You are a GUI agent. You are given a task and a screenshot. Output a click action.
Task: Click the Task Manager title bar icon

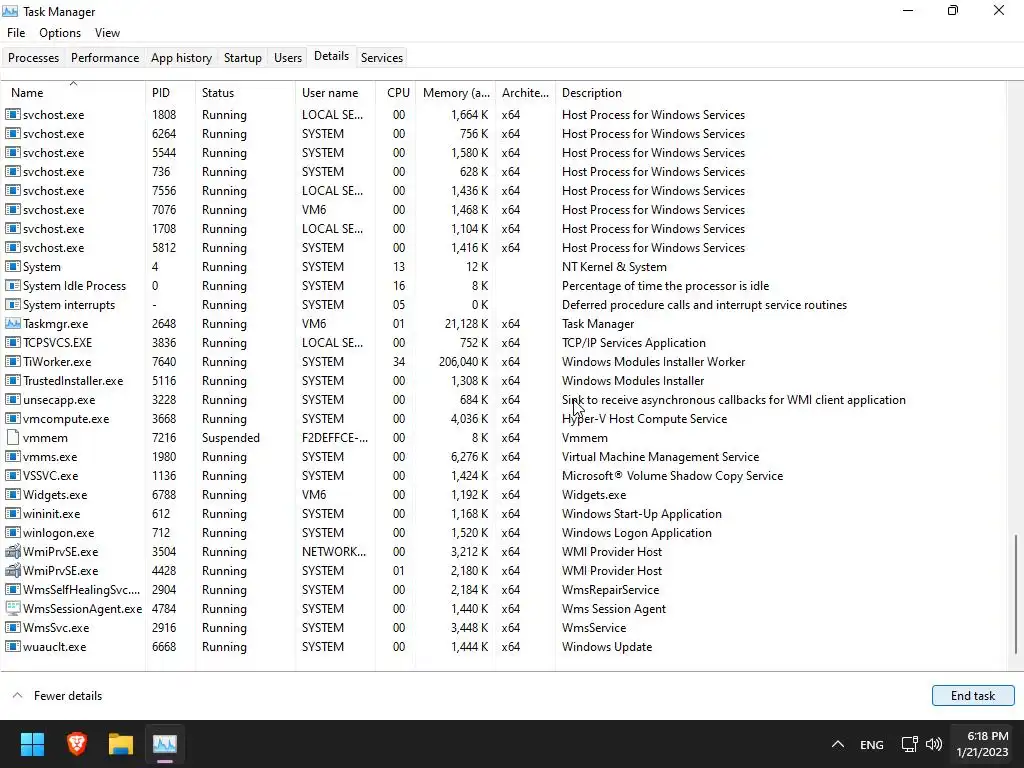(x=10, y=11)
